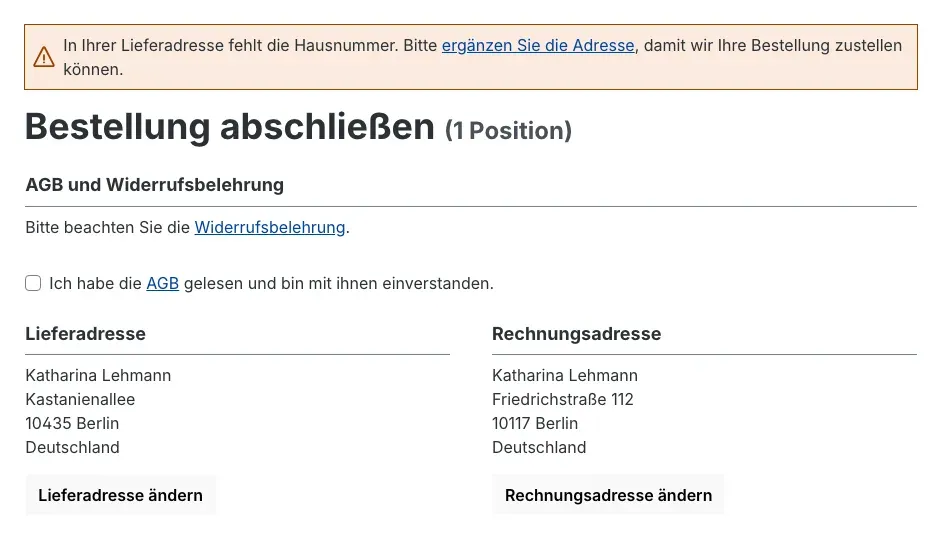Click the 'Rechnungsadresse' section heading
941x556 pixels.
click(576, 334)
